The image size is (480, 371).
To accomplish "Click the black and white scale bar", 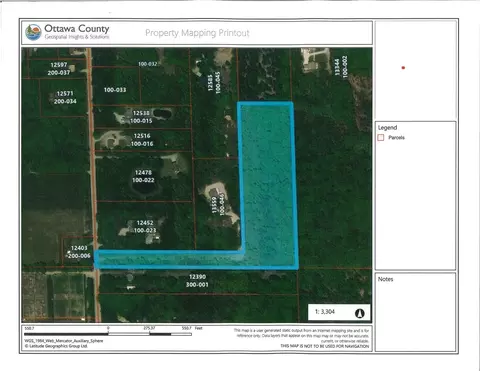I will pos(108,334).
